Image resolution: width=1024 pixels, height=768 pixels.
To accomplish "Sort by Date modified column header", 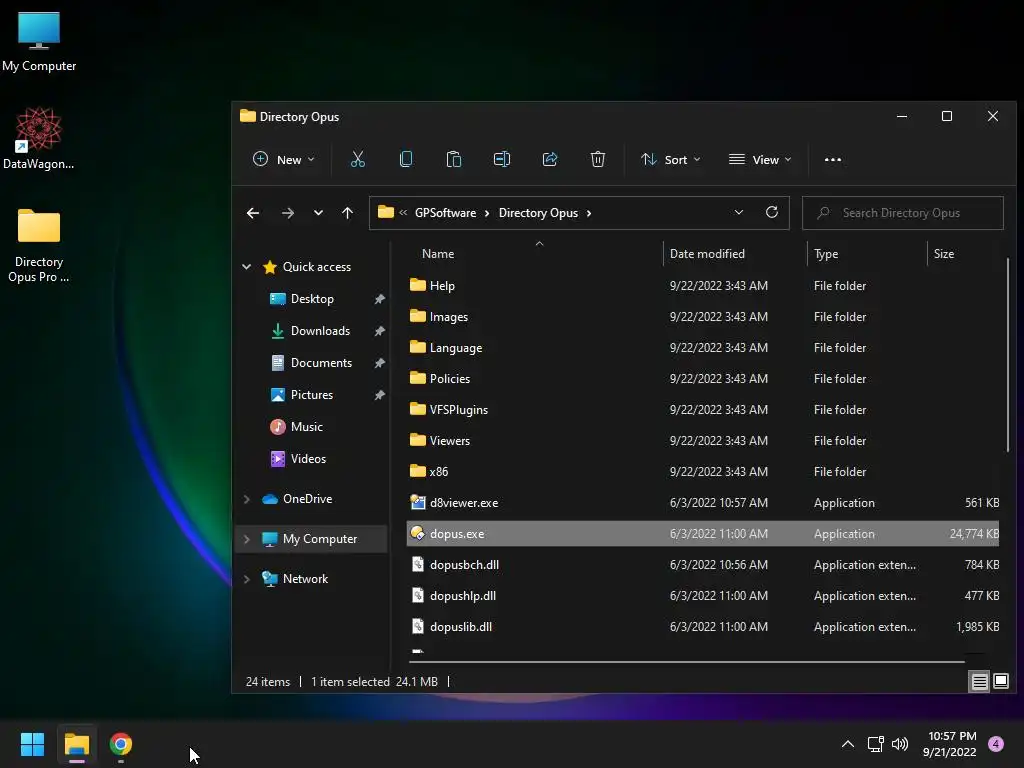I will tap(735, 253).
